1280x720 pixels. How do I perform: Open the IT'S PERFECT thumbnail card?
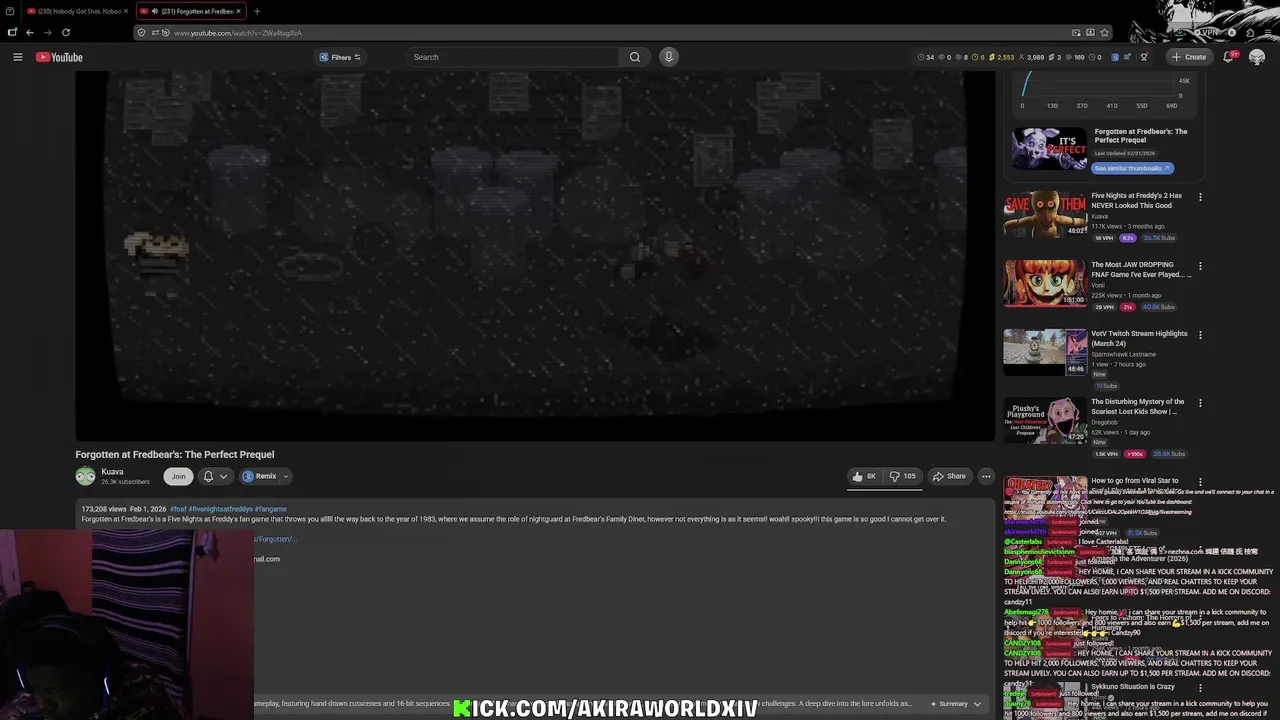[x=1049, y=149]
